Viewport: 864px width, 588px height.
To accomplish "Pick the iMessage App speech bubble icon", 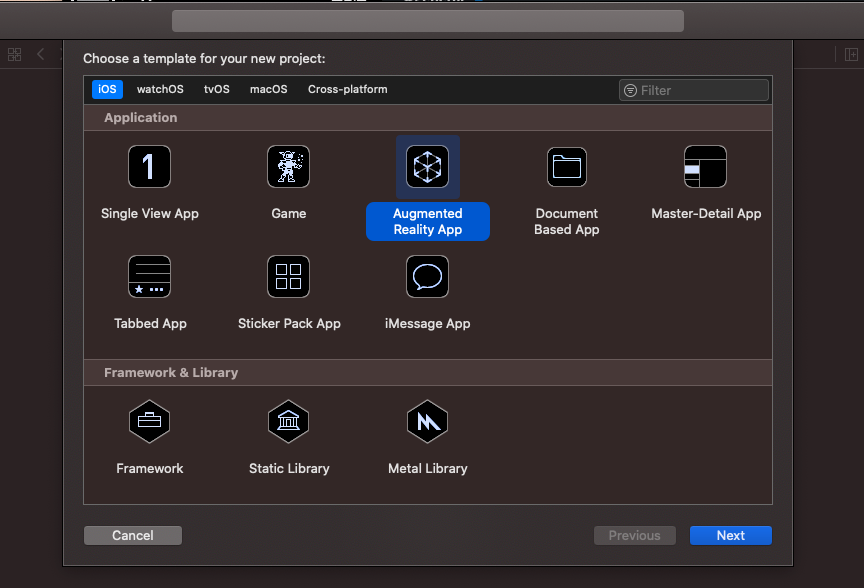I will point(428,276).
